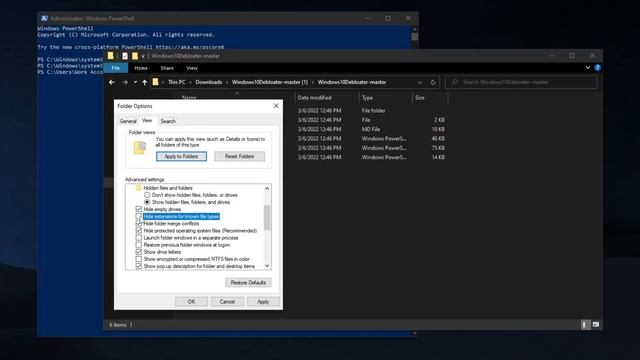
Task: Click the Advanced settings scroll-up arrow
Action: [267, 188]
